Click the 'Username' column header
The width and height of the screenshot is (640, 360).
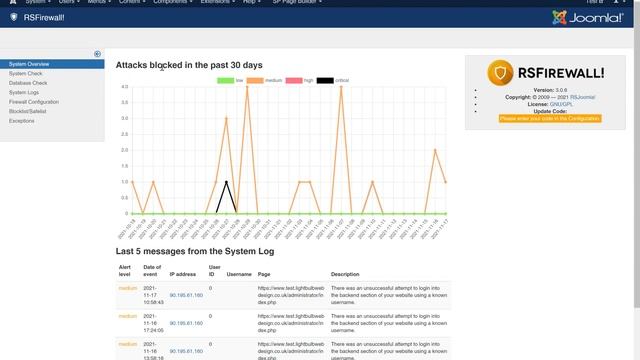click(x=239, y=274)
